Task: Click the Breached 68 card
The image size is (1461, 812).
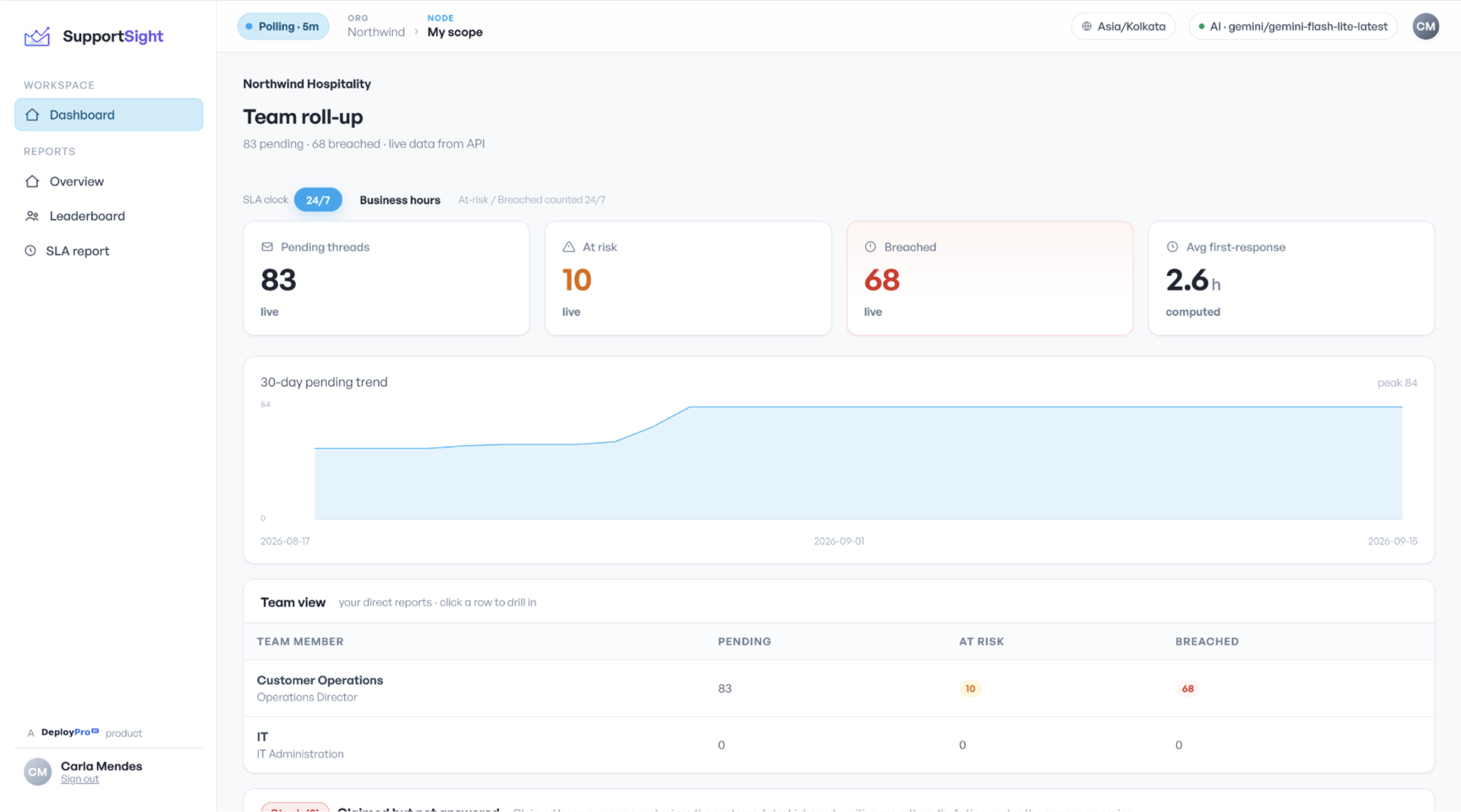Action: (x=990, y=278)
